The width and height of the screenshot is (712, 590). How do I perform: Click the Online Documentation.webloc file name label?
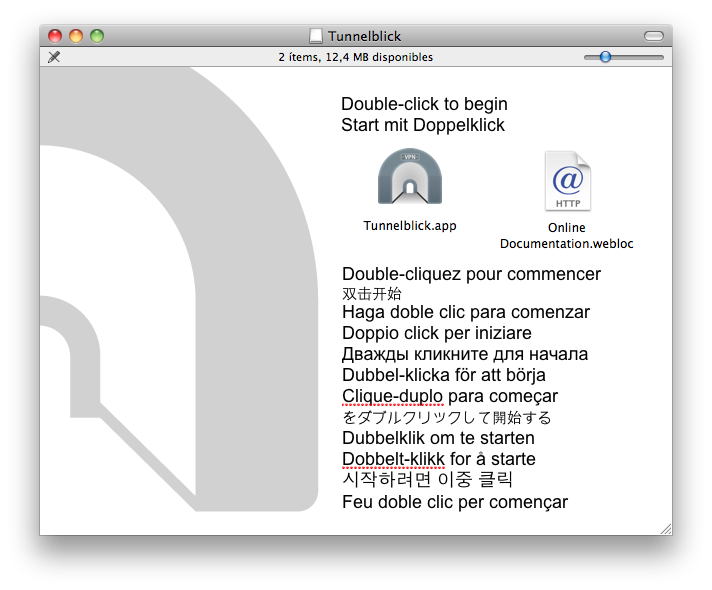pyautogui.click(x=567, y=236)
